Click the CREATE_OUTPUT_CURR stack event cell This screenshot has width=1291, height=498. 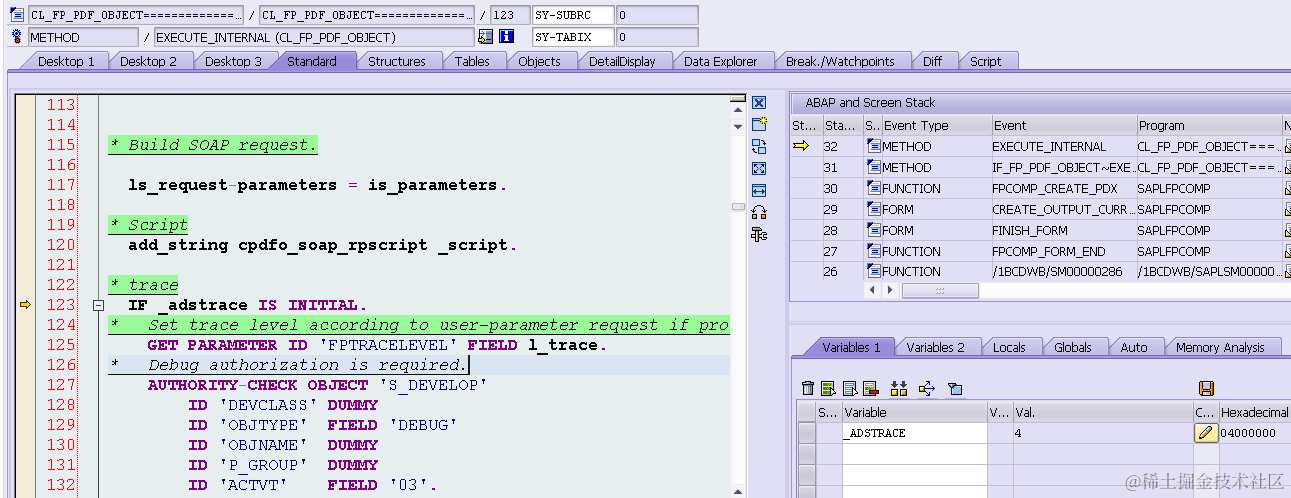pyautogui.click(x=1063, y=209)
